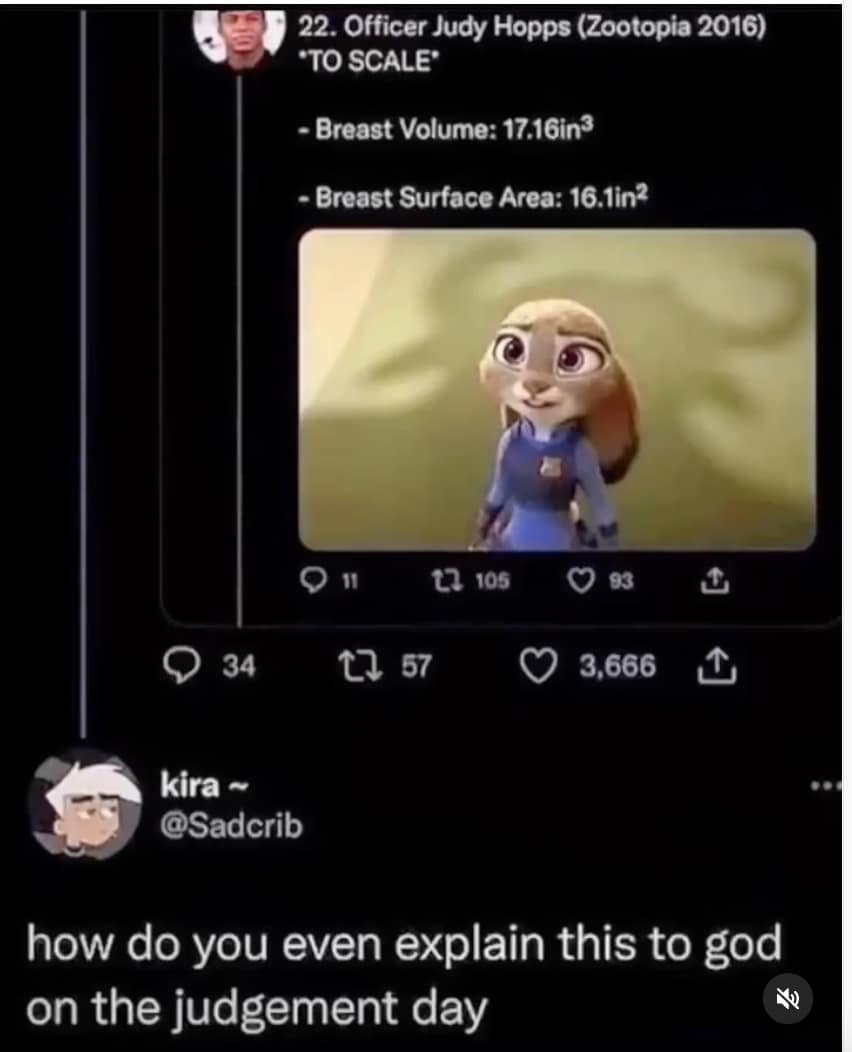Image resolution: width=852 pixels, height=1052 pixels.
Task: Click share icon beside 93 likes
Action: coord(714,580)
